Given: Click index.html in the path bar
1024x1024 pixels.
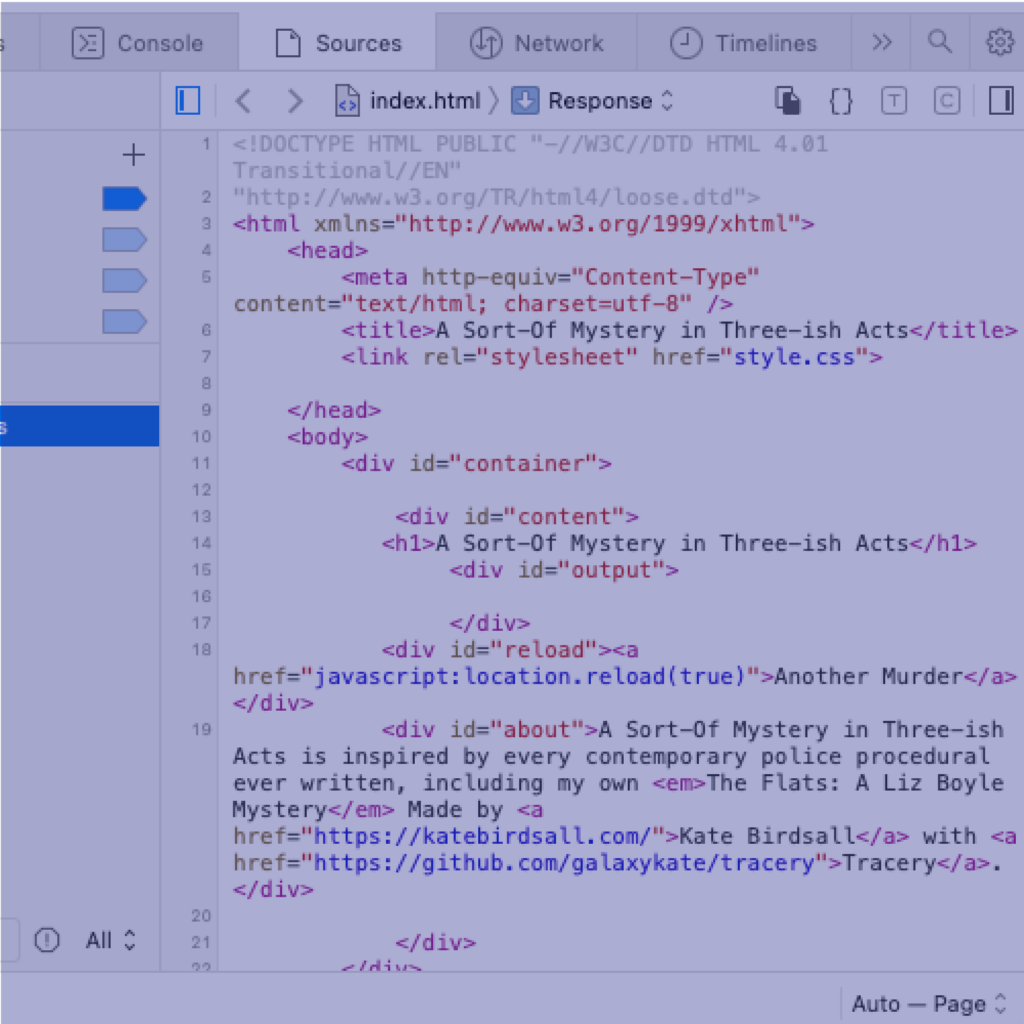Looking at the screenshot, I should (425, 101).
